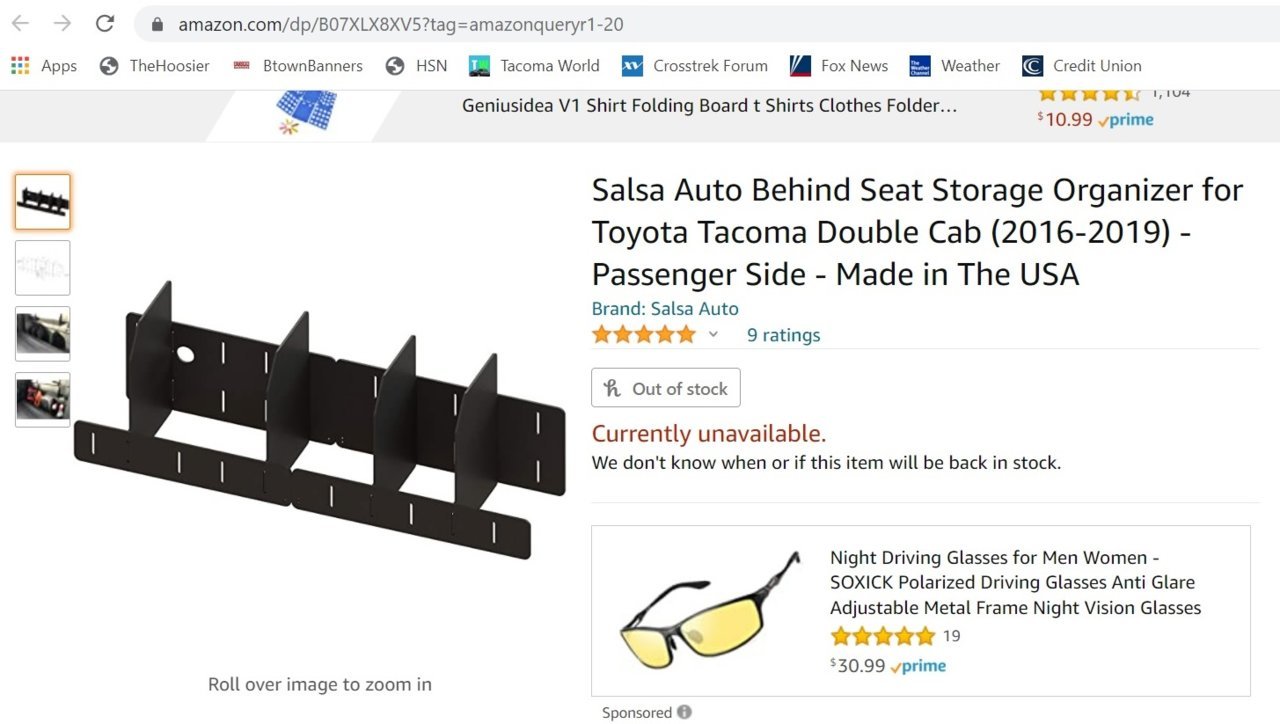Reload the page with refresh icon
The width and height of the screenshot is (1280, 724).
(104, 23)
